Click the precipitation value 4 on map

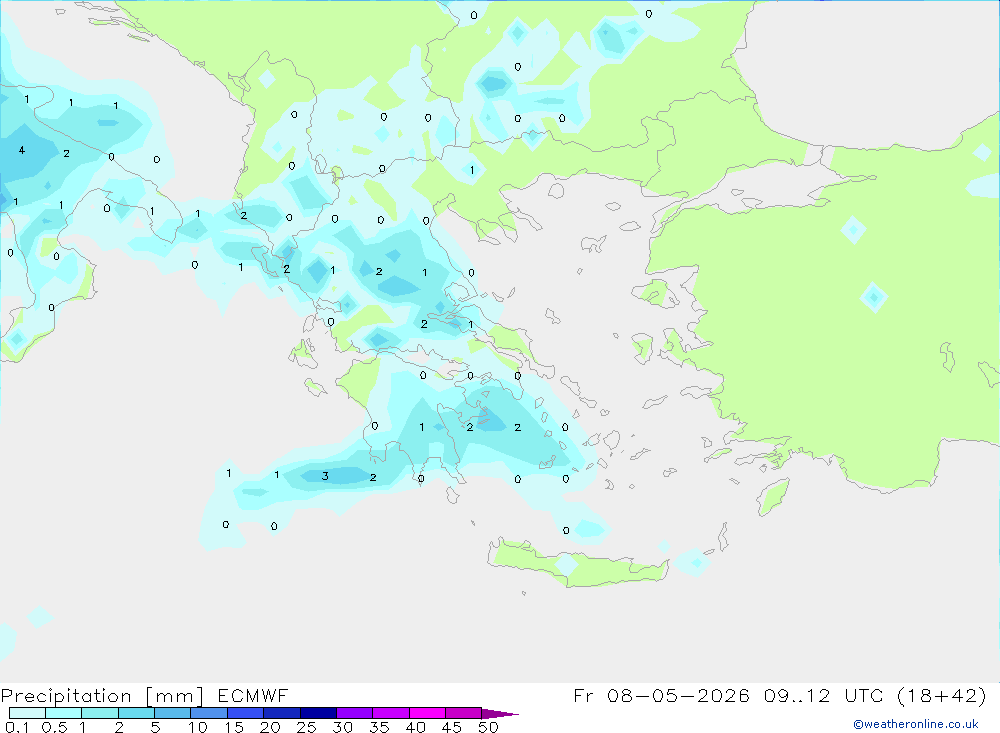[22, 151]
